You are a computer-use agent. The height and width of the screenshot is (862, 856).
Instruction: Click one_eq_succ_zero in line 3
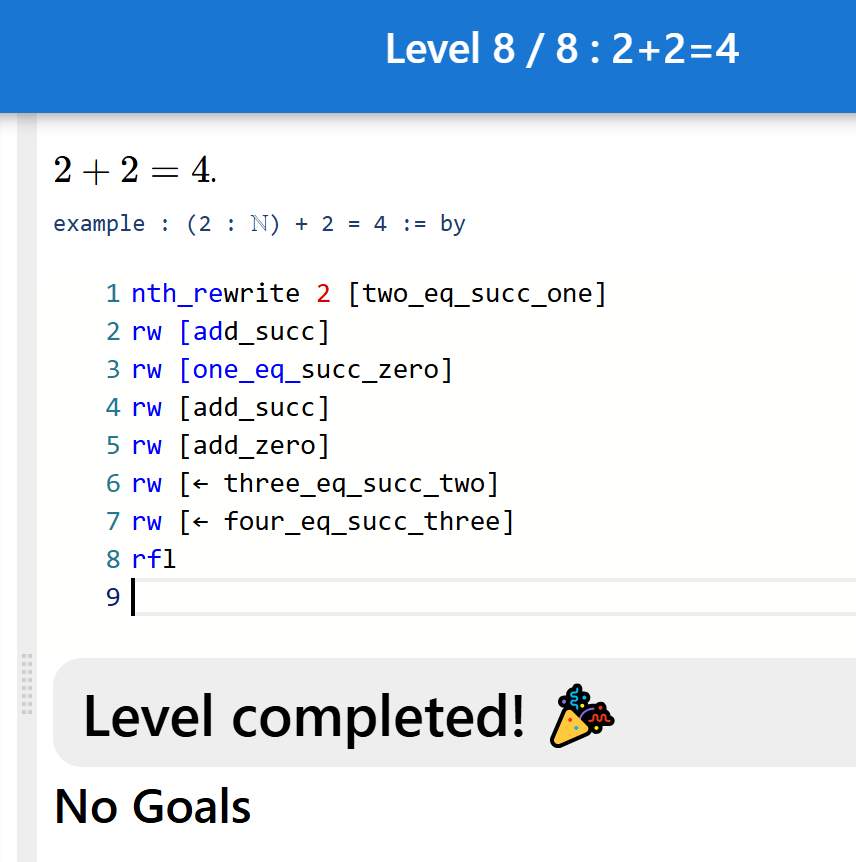315,370
